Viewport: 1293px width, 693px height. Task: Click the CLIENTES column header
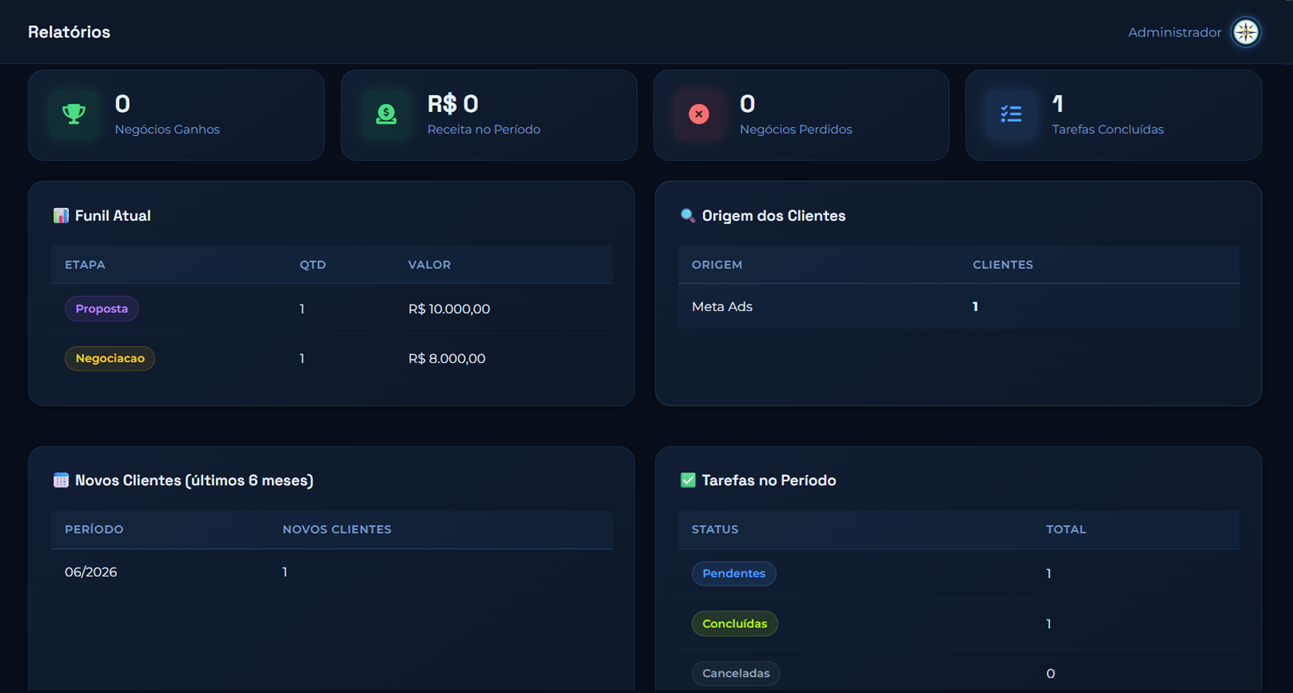click(1003, 265)
